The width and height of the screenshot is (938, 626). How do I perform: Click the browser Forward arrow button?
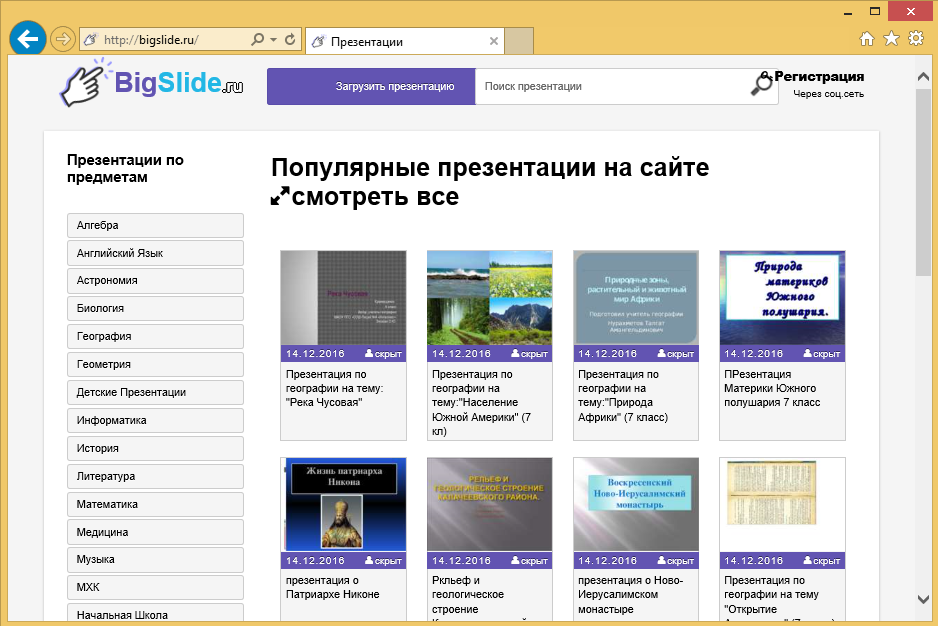(62, 40)
